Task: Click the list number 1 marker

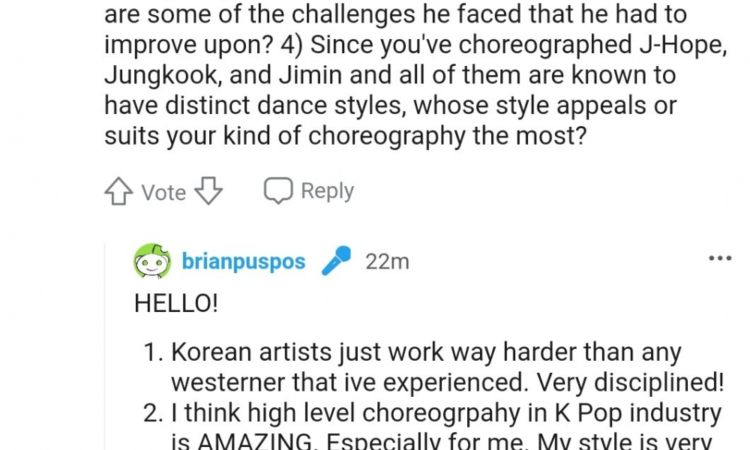Action: [151, 353]
